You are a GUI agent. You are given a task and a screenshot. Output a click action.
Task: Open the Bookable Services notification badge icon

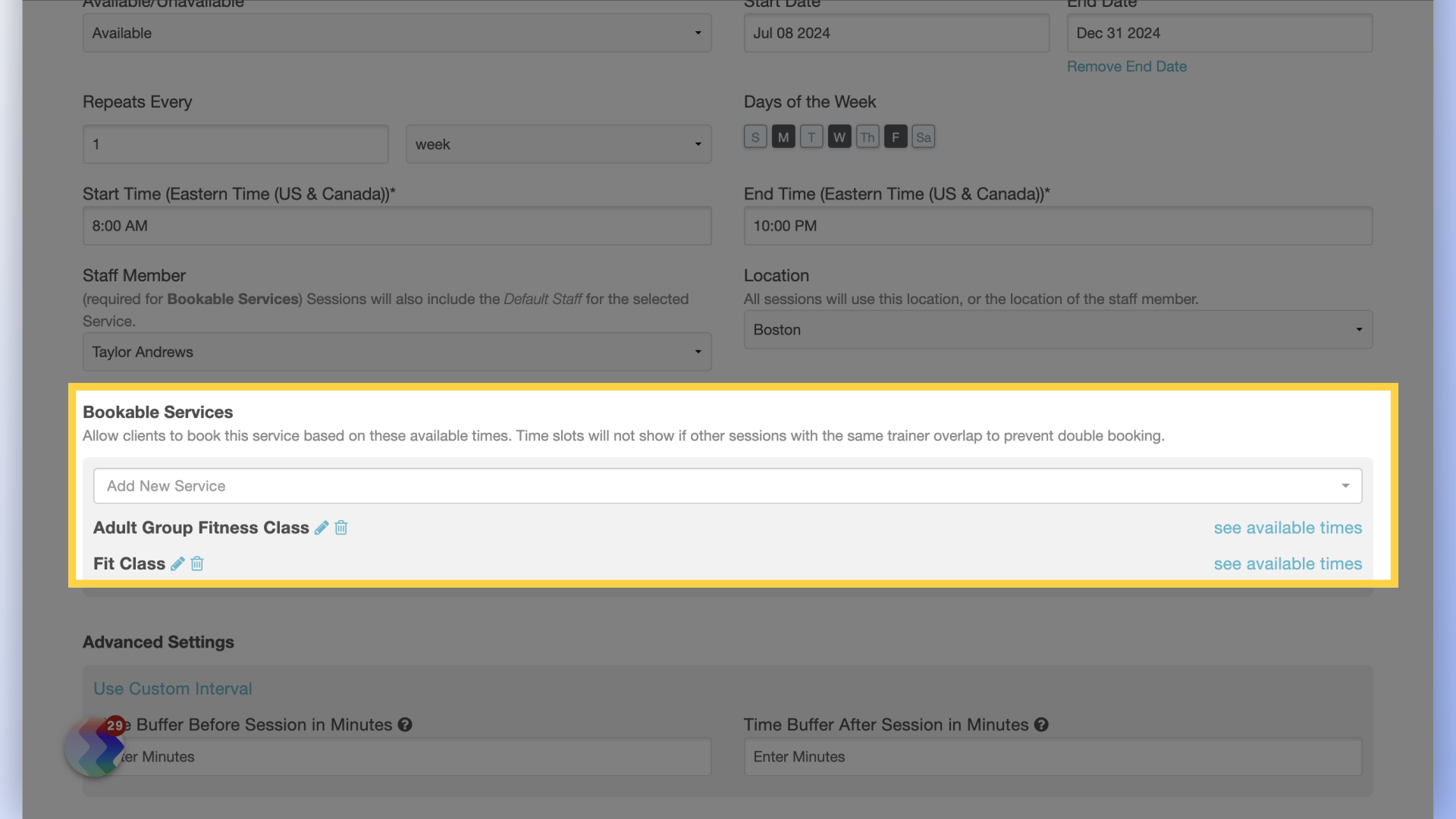click(114, 723)
